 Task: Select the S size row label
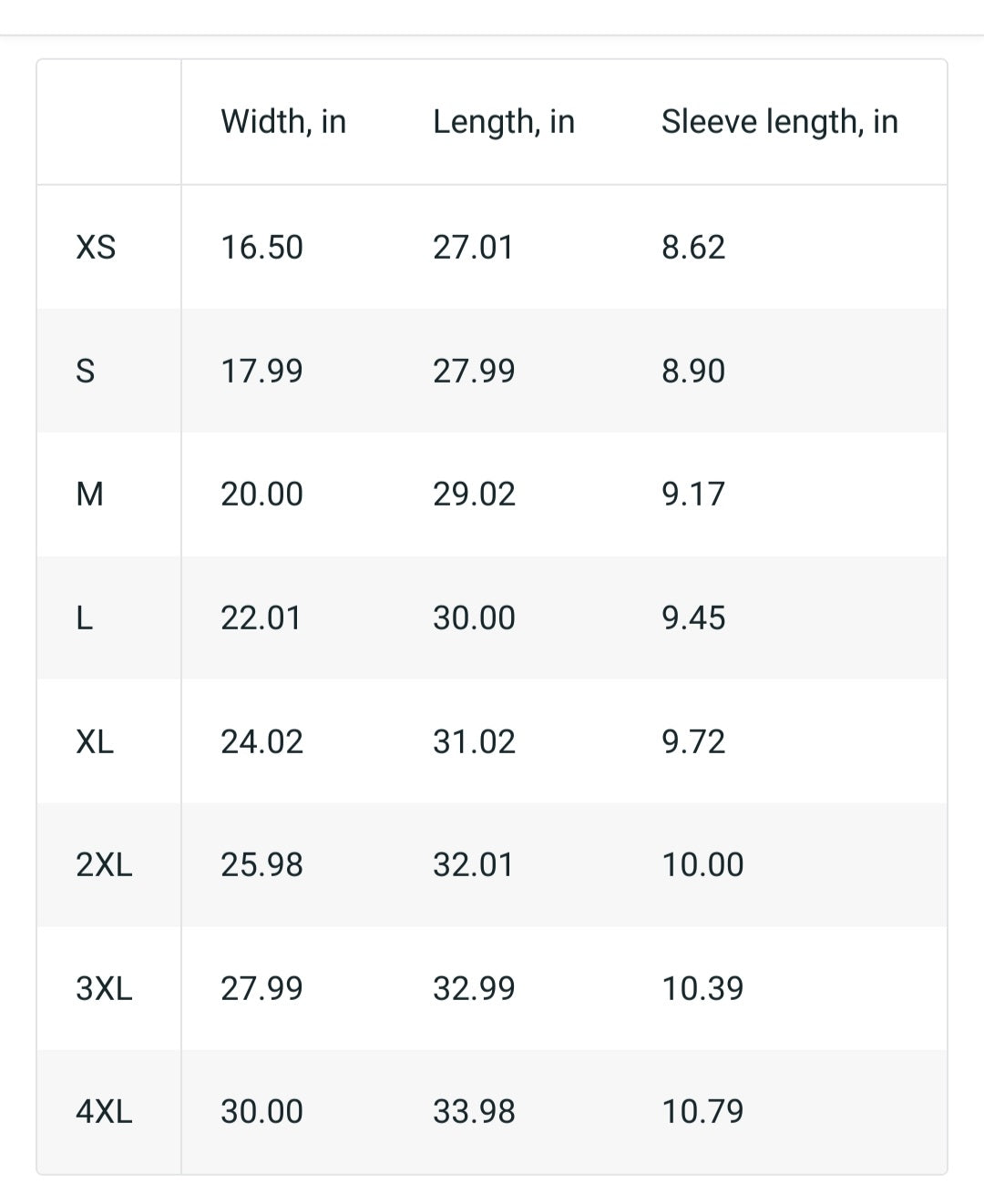pyautogui.click(x=85, y=371)
